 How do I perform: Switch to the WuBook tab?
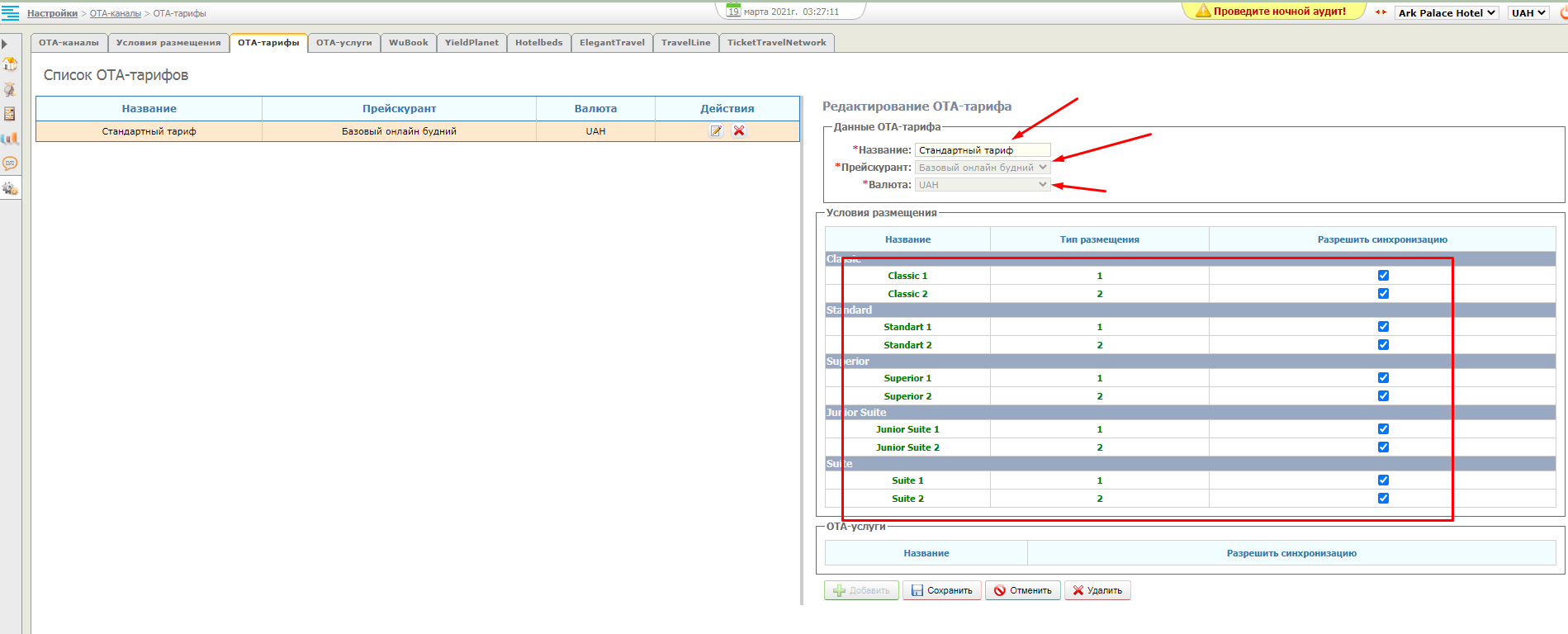tap(409, 43)
